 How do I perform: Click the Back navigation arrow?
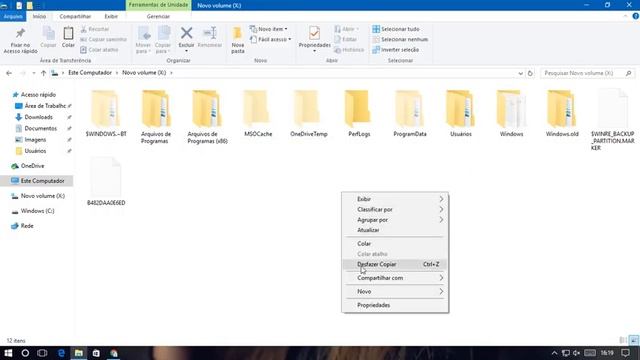(x=9, y=73)
